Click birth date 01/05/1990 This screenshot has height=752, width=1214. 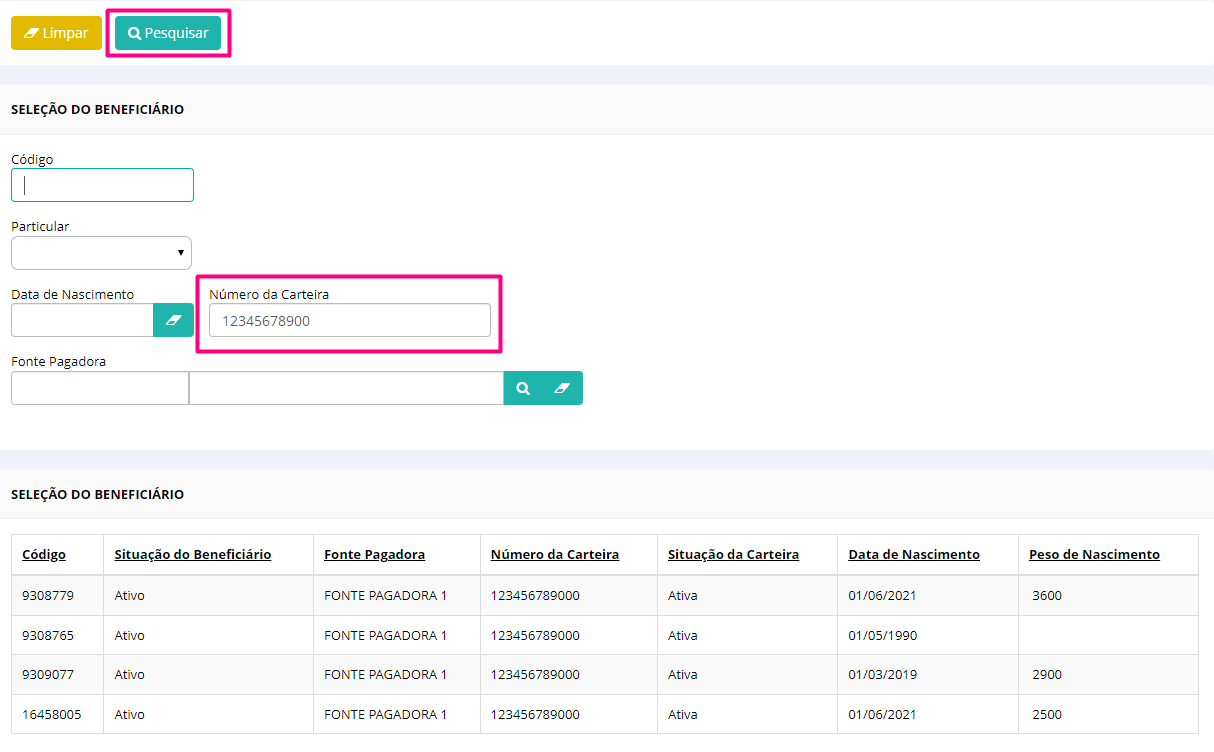click(x=883, y=635)
